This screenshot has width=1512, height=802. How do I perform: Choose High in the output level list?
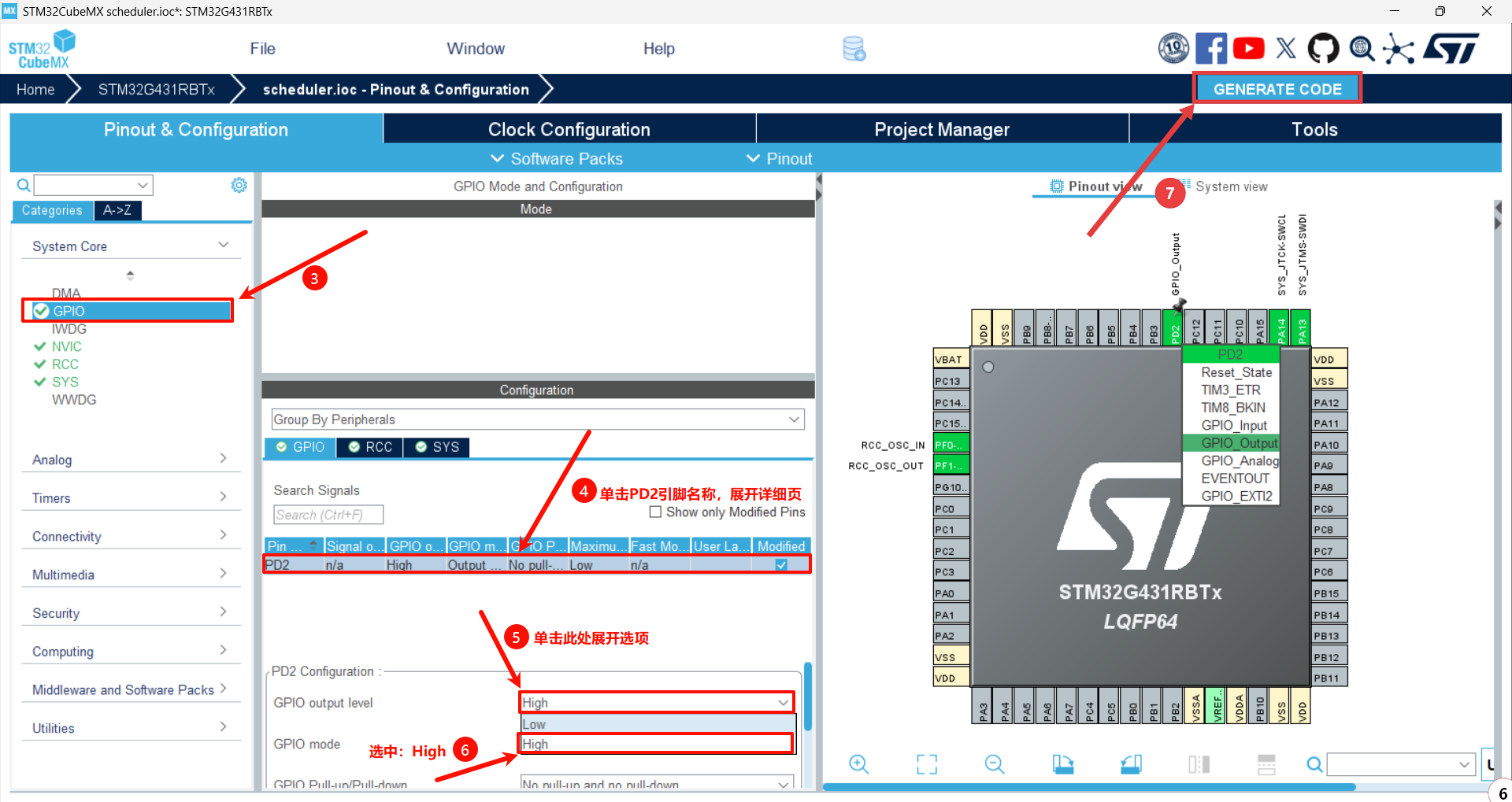(x=657, y=744)
